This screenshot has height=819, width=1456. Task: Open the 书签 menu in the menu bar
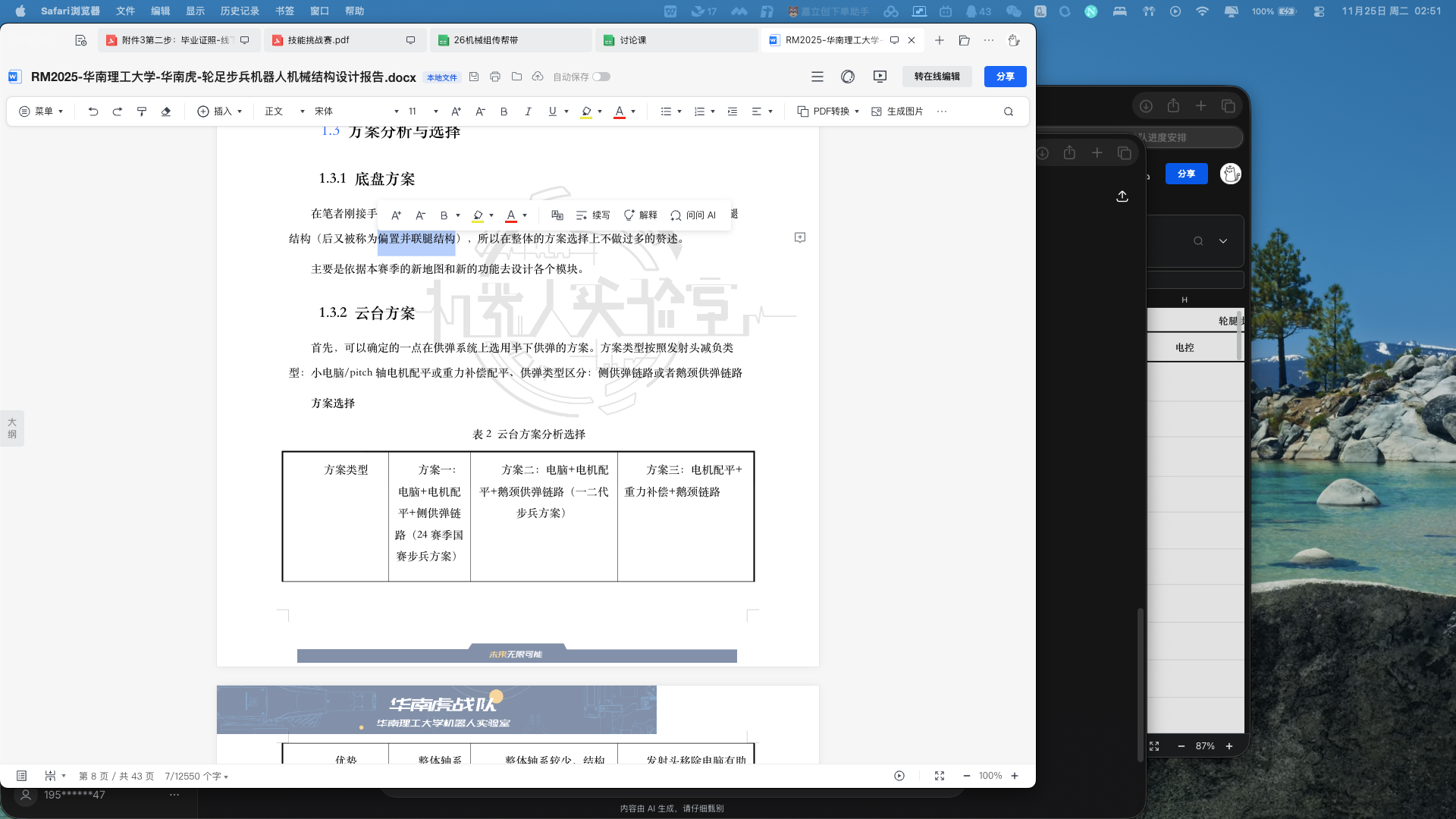[284, 11]
